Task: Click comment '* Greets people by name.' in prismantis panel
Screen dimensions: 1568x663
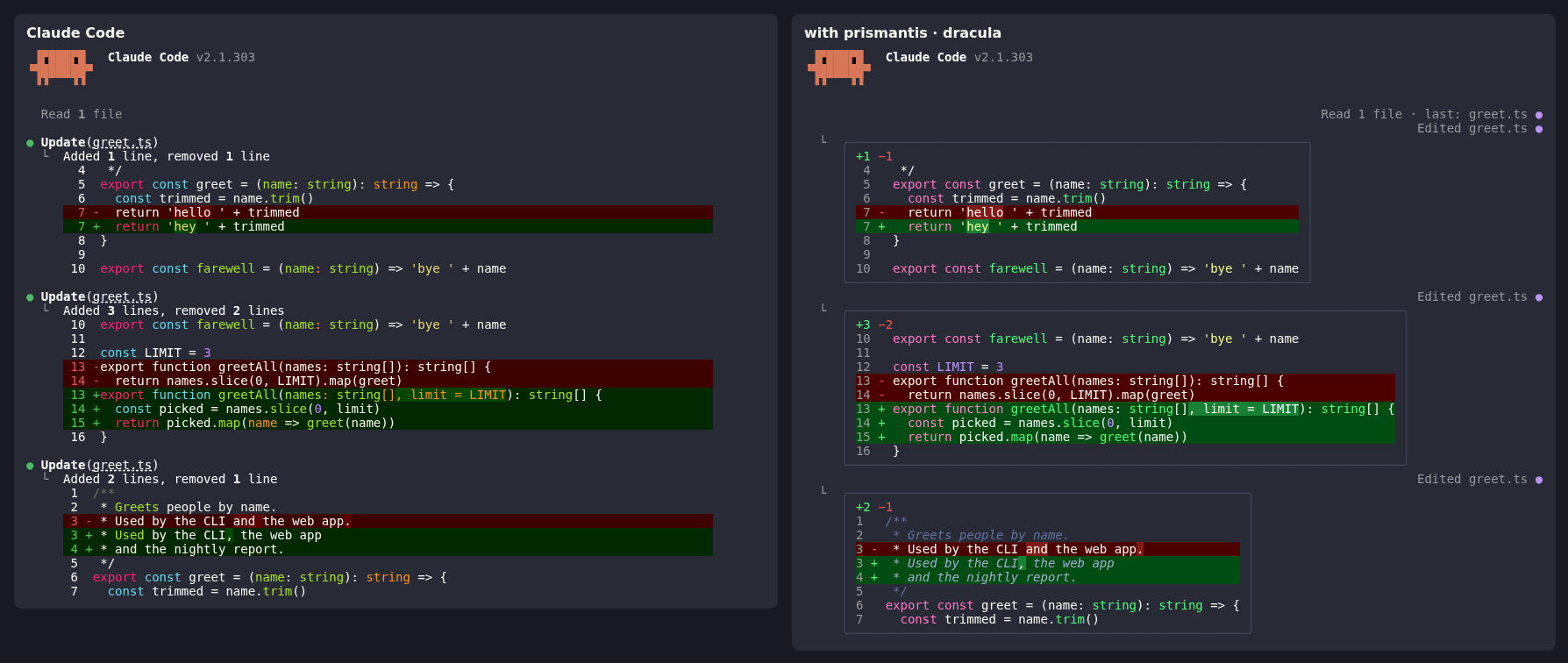Action: tap(981, 535)
